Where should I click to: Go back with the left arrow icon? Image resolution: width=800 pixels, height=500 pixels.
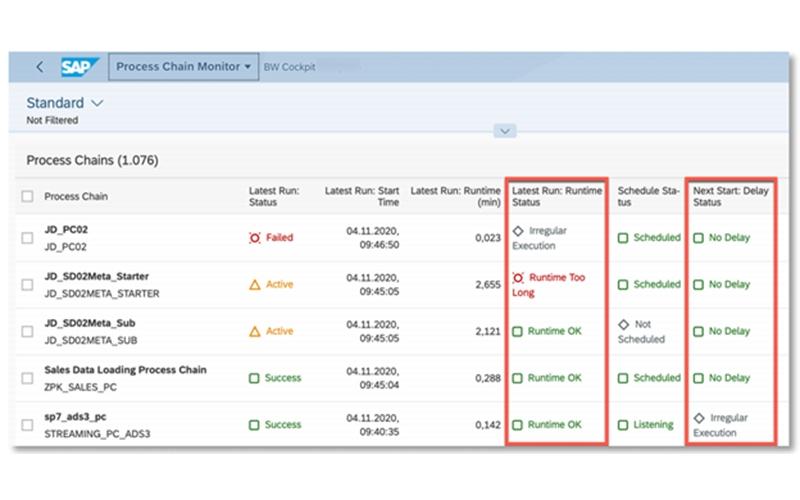(40, 67)
